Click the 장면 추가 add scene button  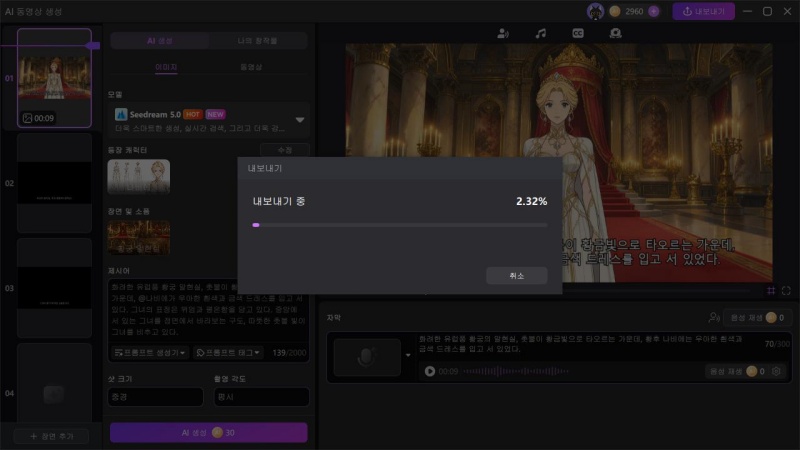click(x=52, y=436)
